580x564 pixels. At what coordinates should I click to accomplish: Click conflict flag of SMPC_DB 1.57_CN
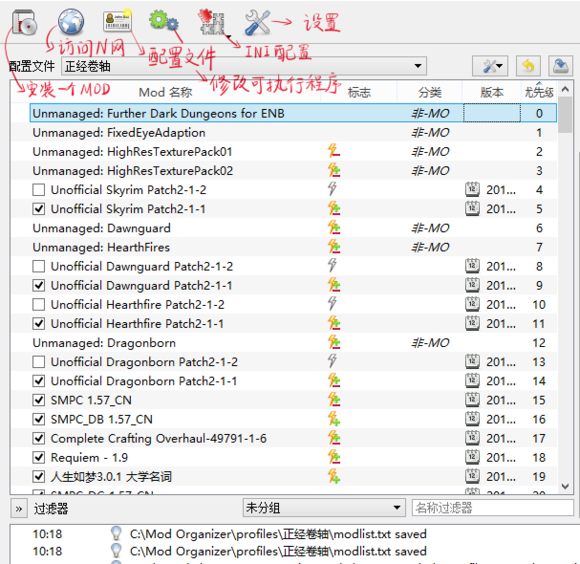coord(334,419)
